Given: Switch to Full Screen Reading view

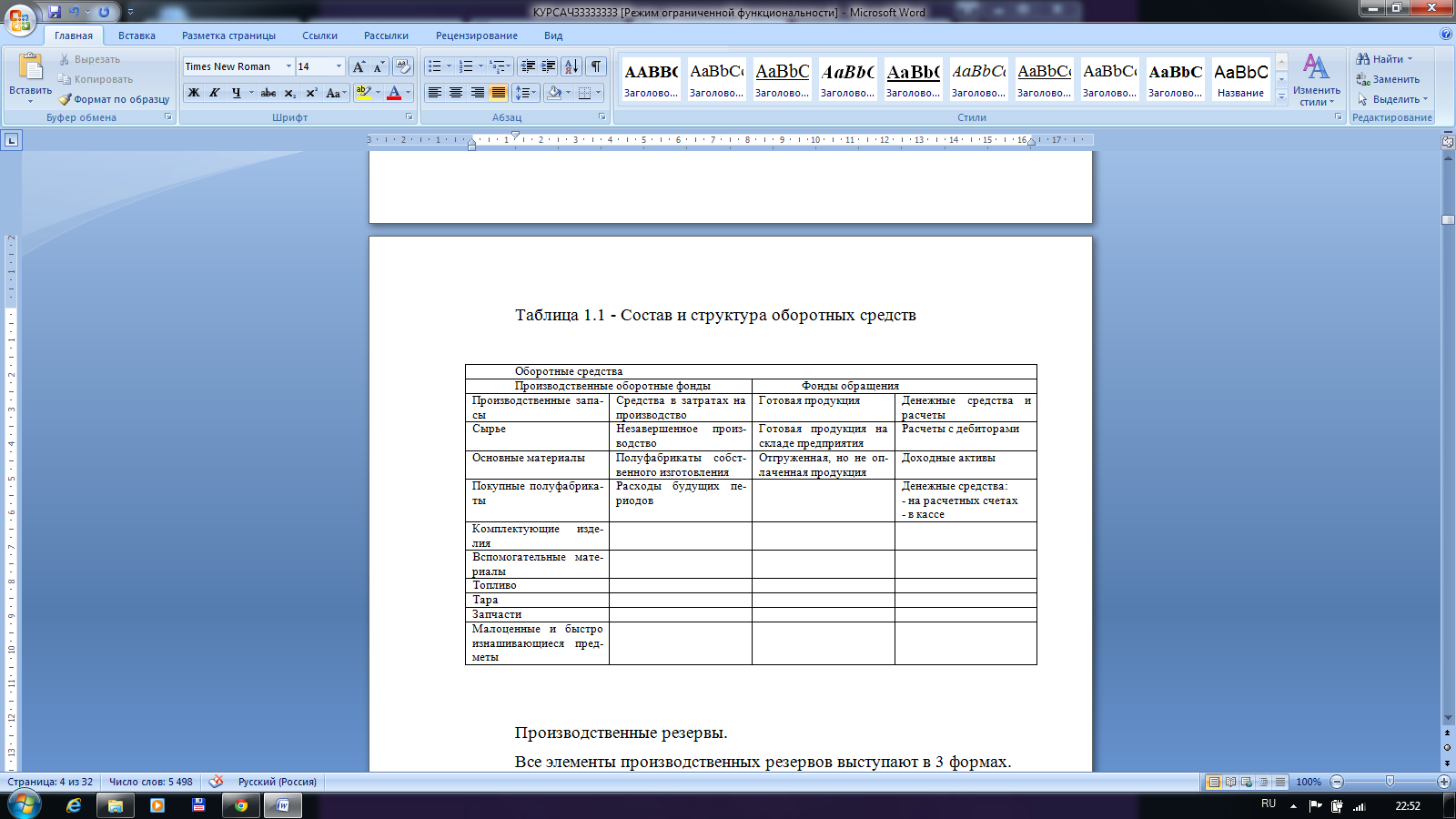Looking at the screenshot, I should (1230, 782).
